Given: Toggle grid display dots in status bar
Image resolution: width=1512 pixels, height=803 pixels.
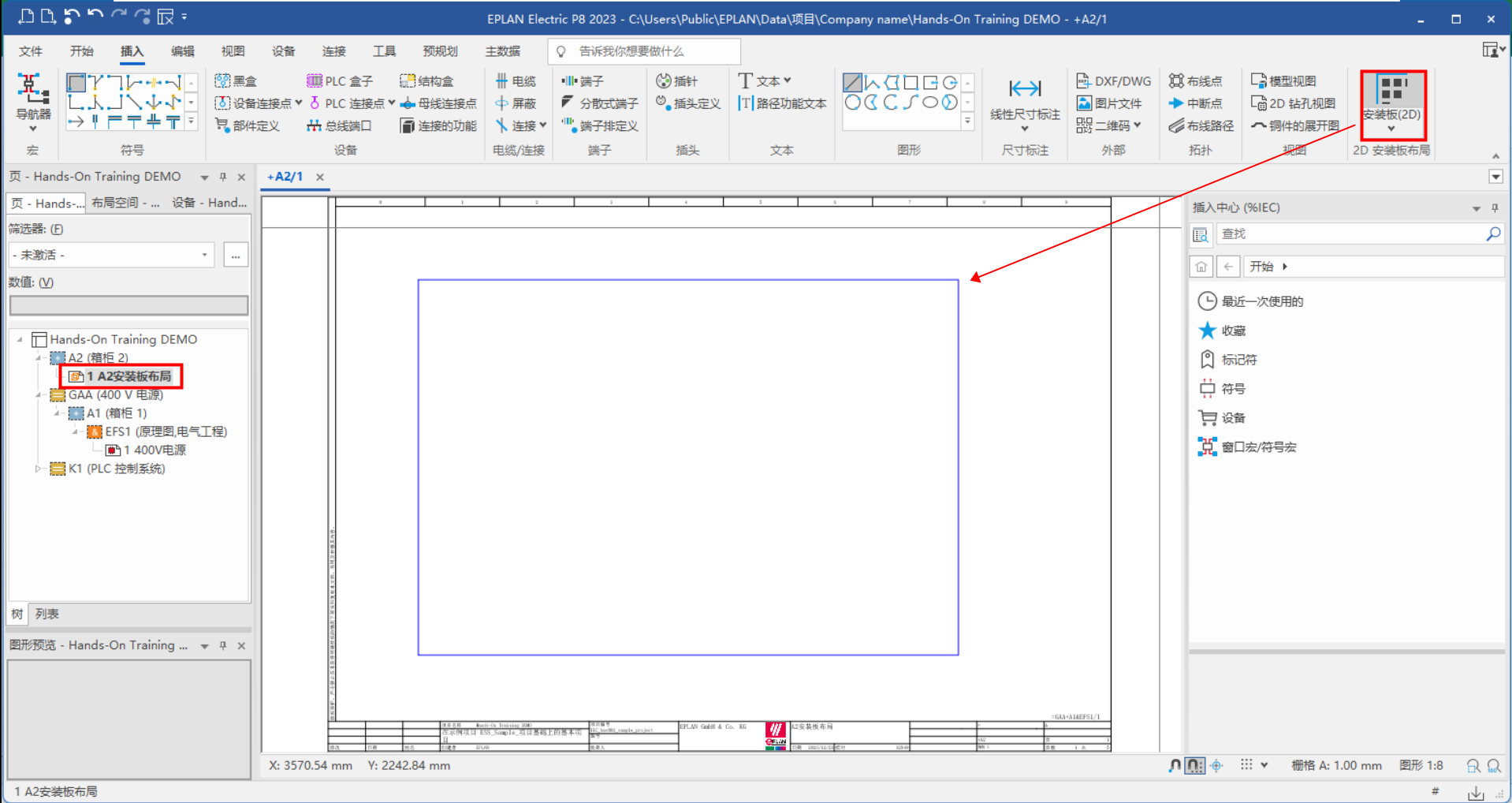Looking at the screenshot, I should 1246,765.
